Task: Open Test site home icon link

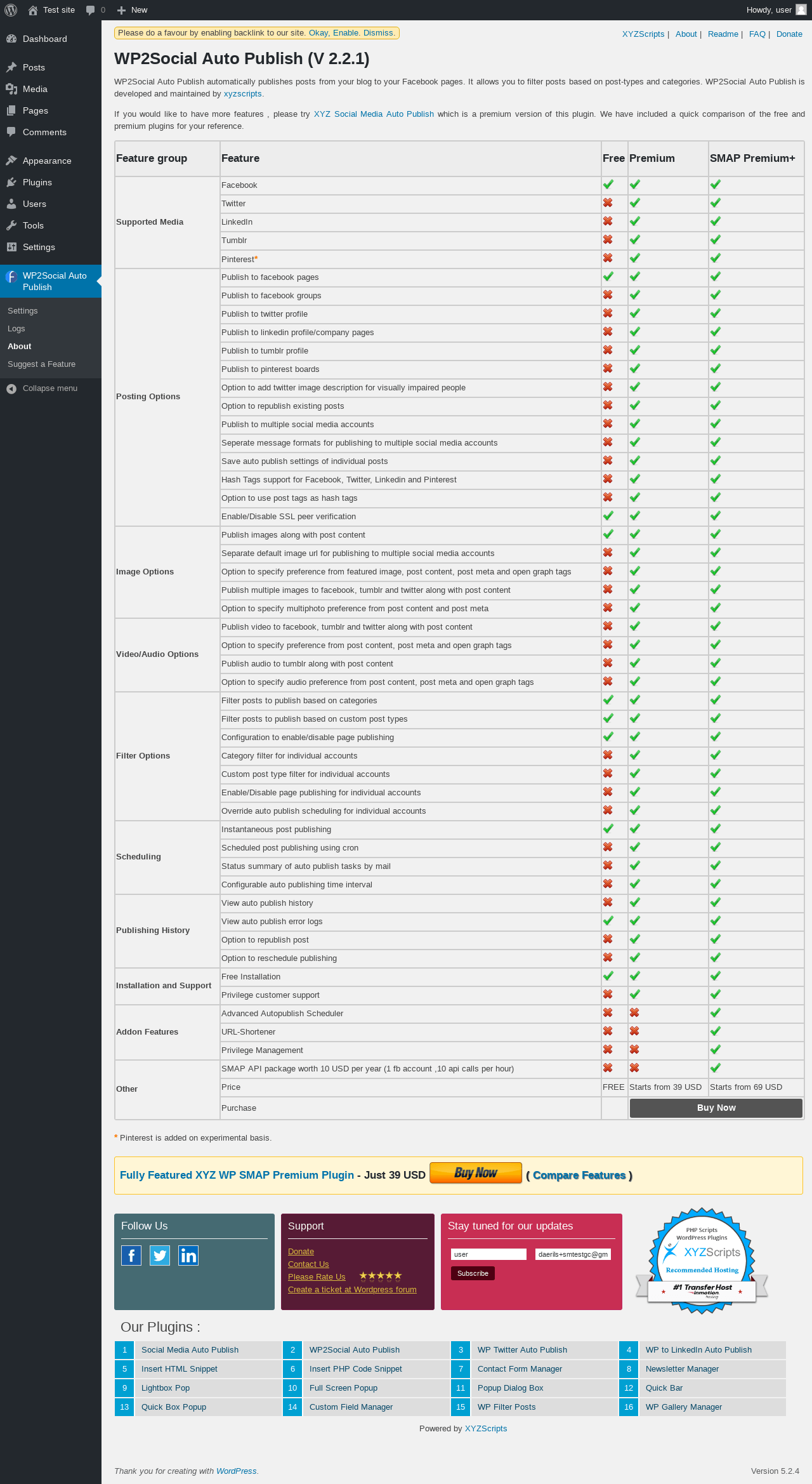Action: tap(33, 10)
